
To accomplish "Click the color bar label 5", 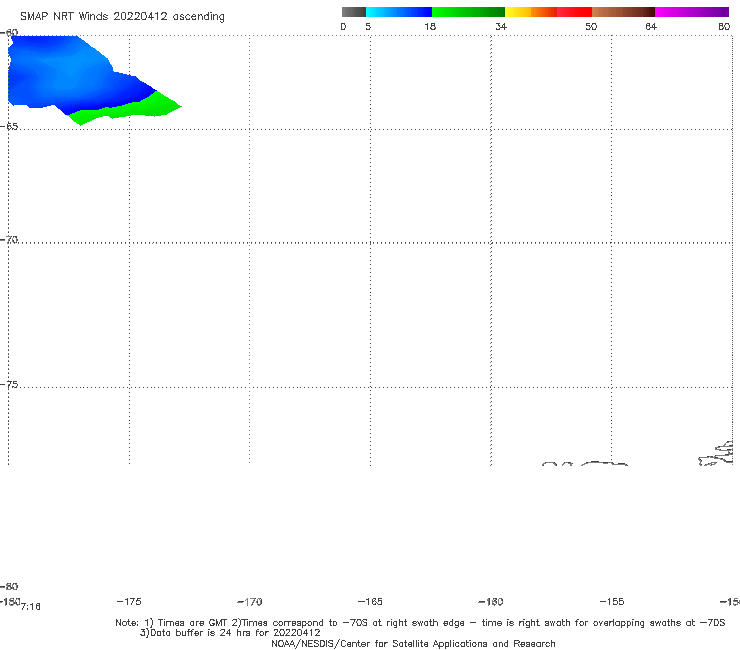I will [x=368, y=26].
